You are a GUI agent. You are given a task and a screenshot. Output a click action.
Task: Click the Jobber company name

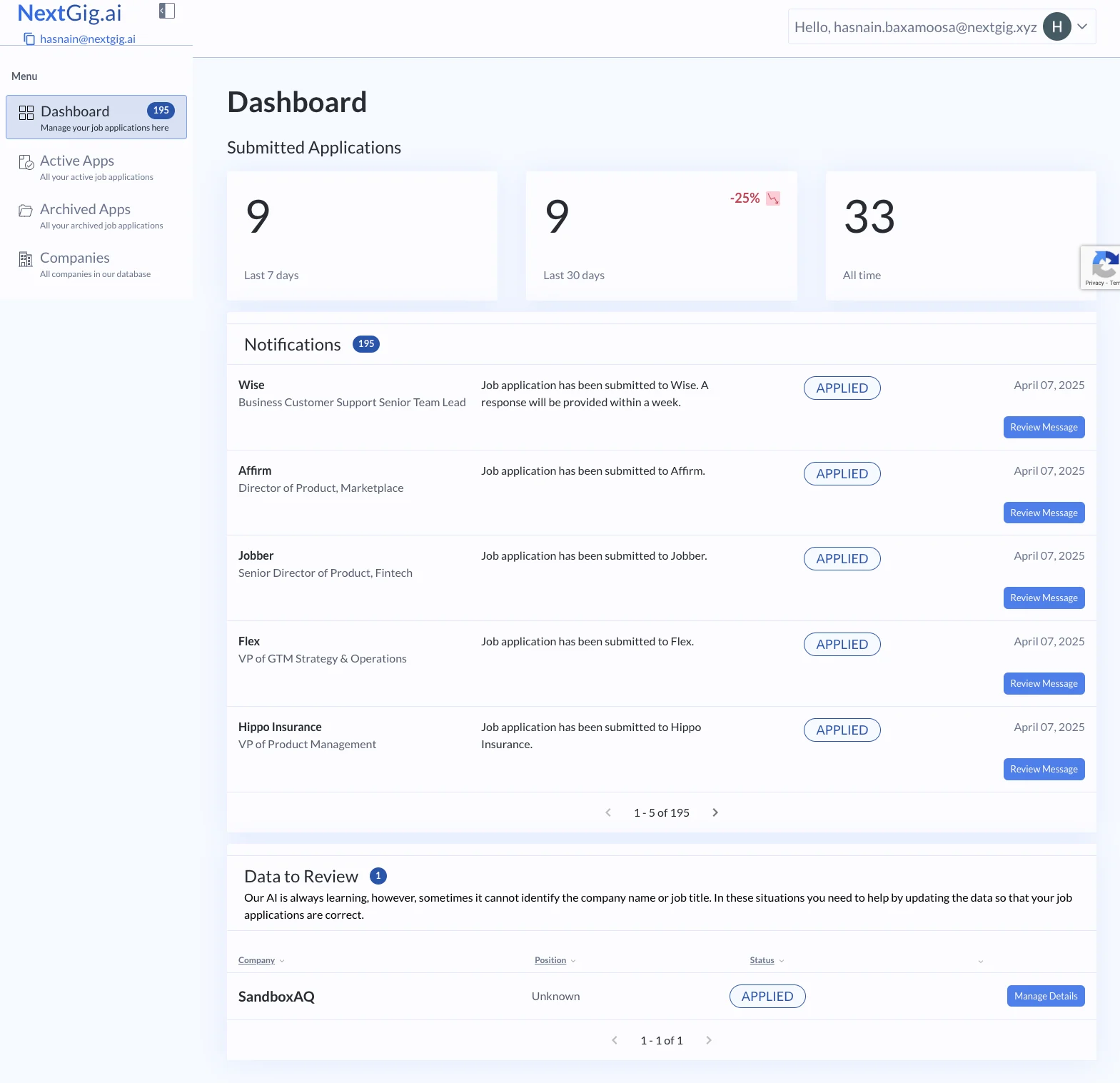256,555
